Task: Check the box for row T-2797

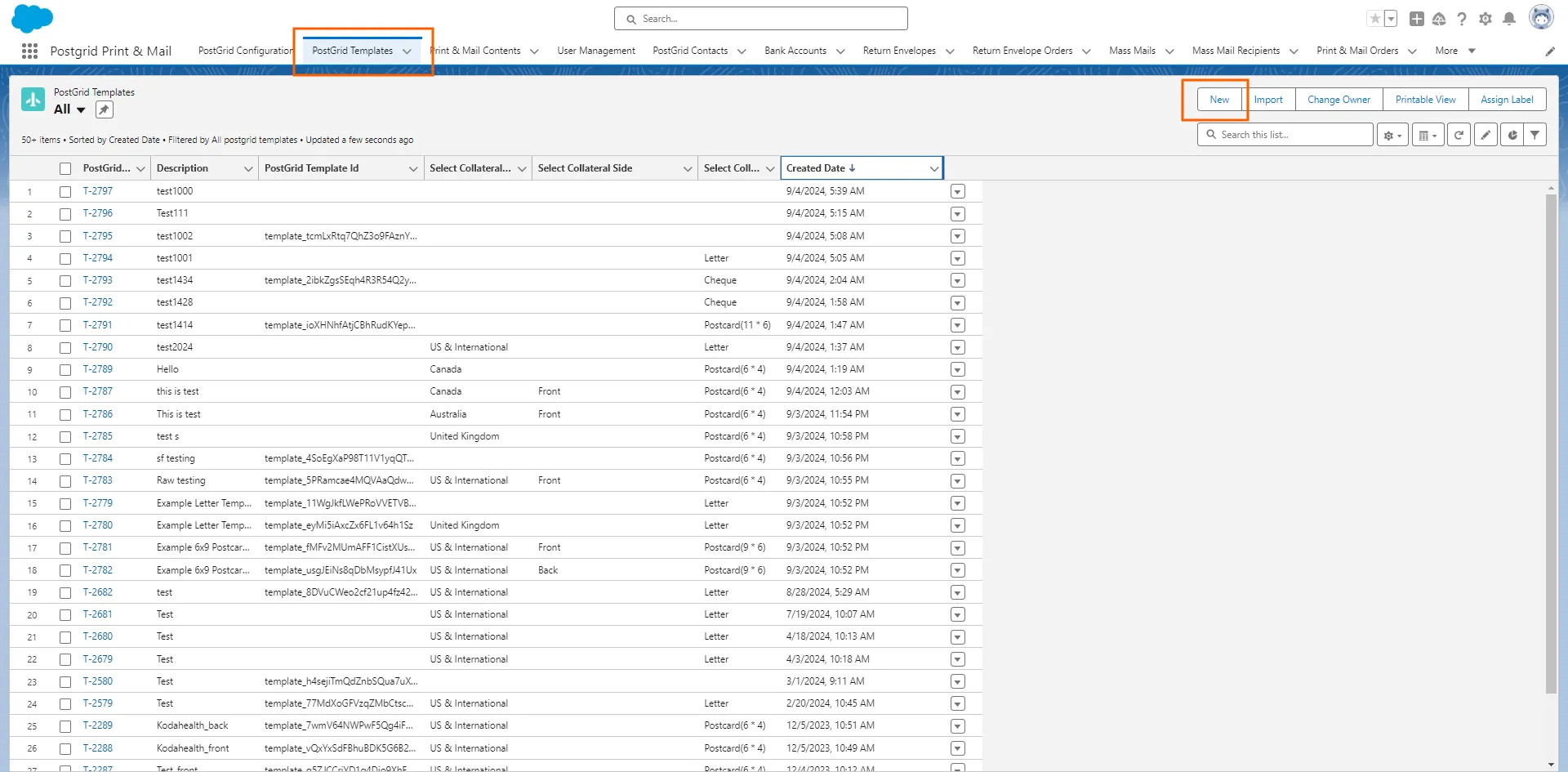Action: tap(65, 192)
